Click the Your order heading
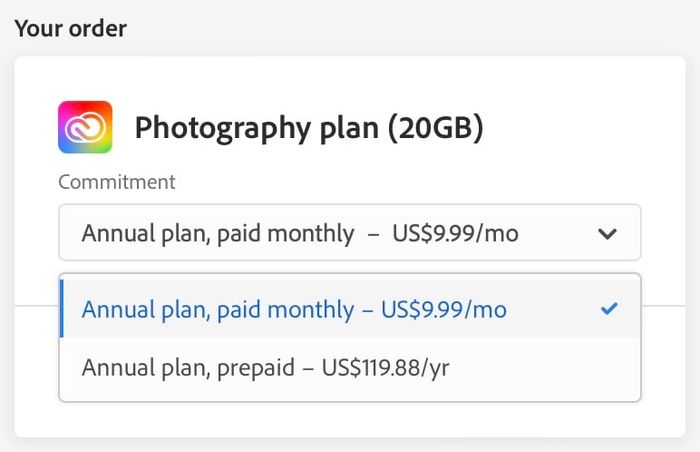 71,29
